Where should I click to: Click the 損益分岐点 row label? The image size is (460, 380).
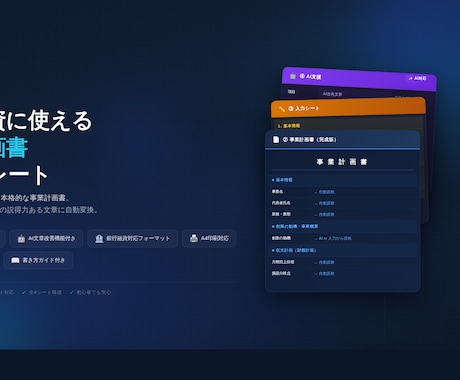pyautogui.click(x=281, y=273)
